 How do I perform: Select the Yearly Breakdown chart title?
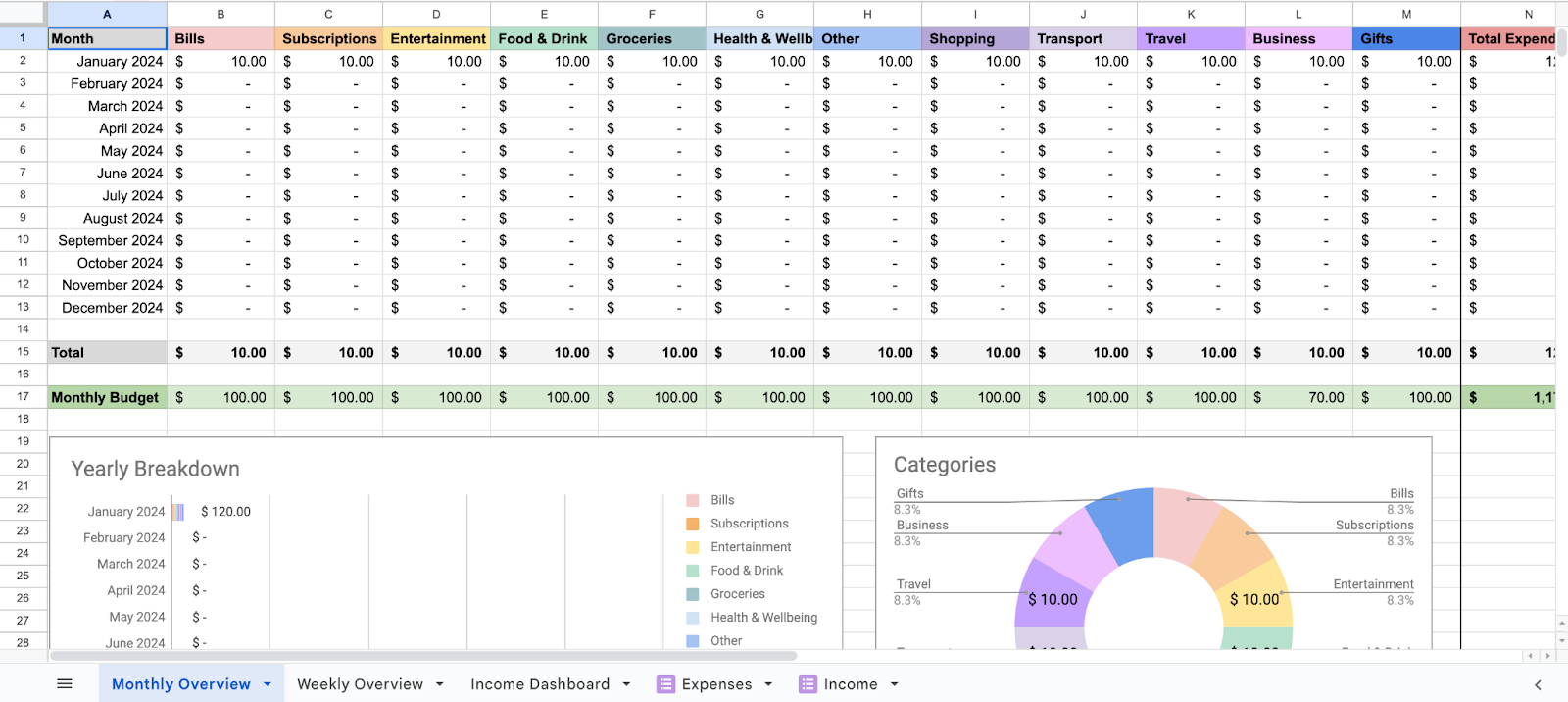tap(155, 469)
